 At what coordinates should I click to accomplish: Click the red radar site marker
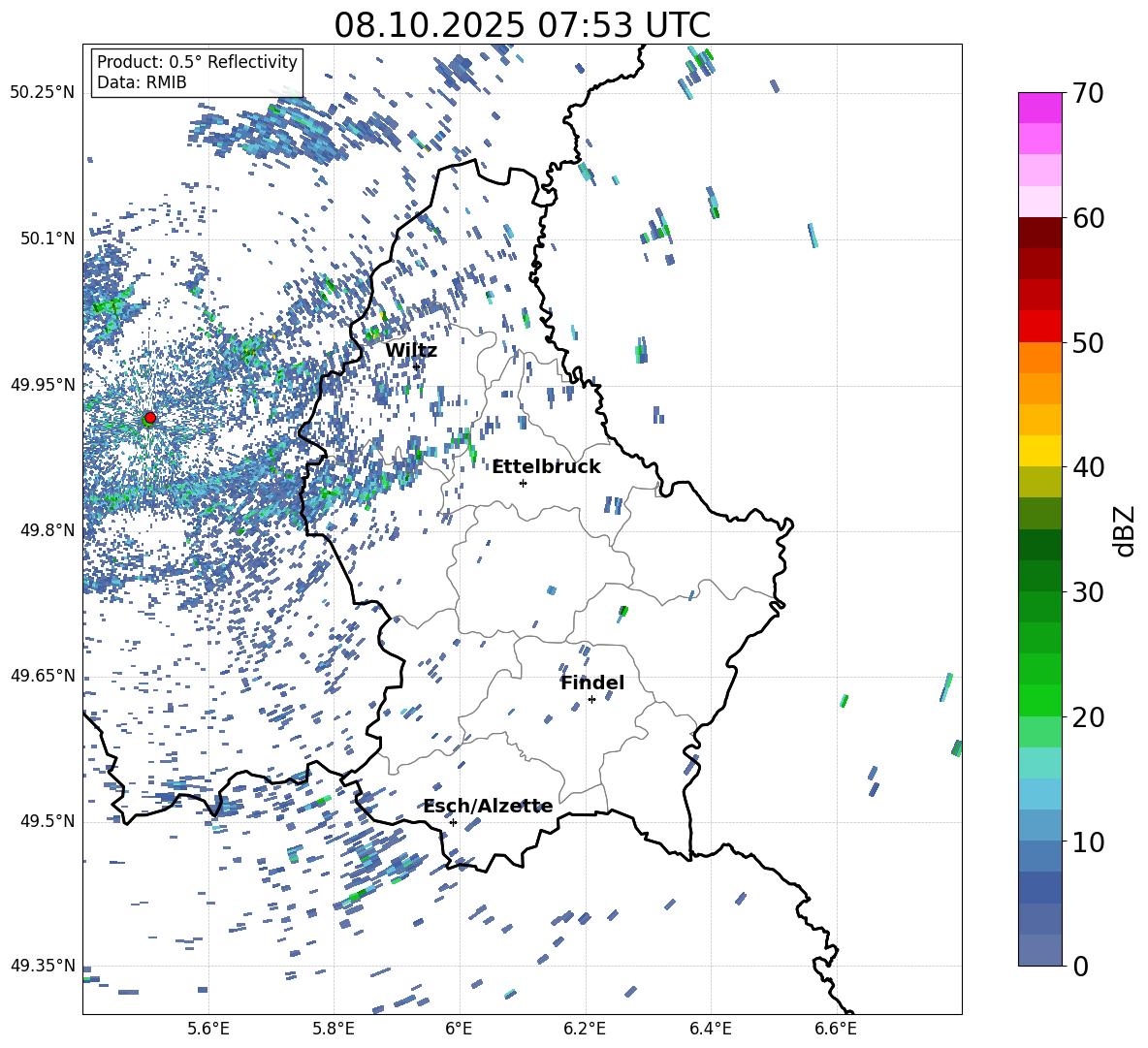point(149,418)
